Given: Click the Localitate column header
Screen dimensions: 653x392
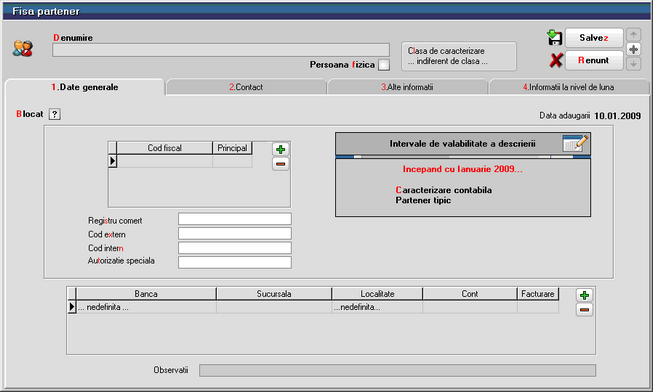Looking at the screenshot, I should click(377, 294).
